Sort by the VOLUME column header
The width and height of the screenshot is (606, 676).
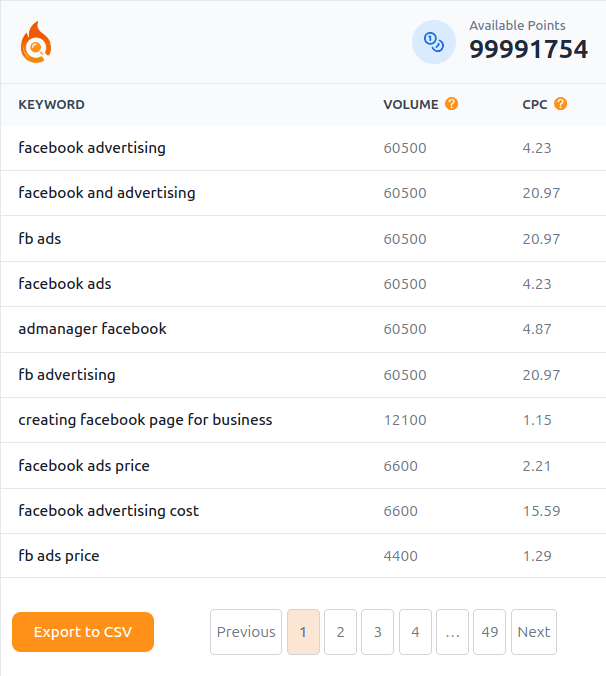click(x=411, y=104)
